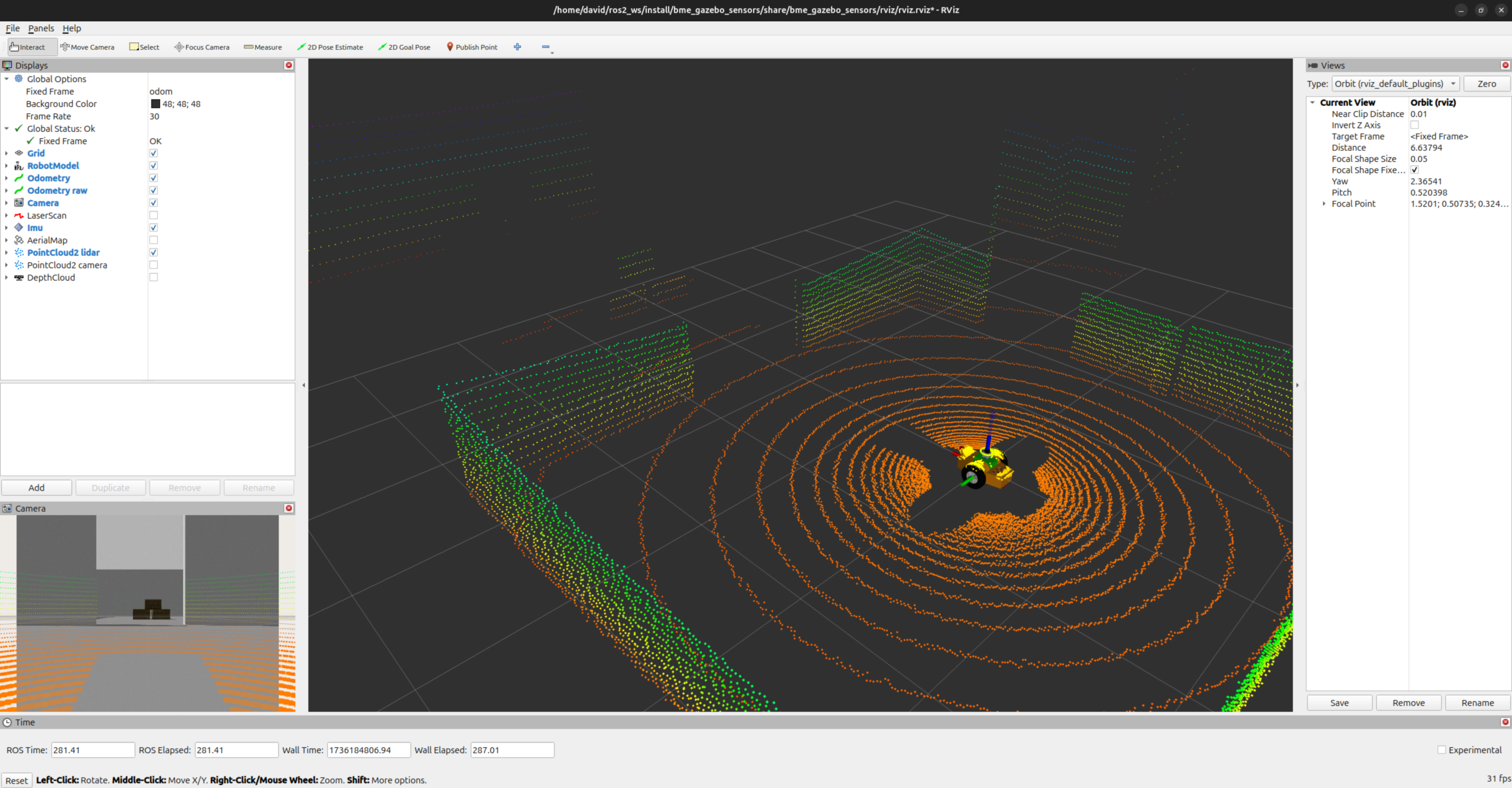Select the Publish Point tool
The image size is (1512, 788).
[472, 47]
